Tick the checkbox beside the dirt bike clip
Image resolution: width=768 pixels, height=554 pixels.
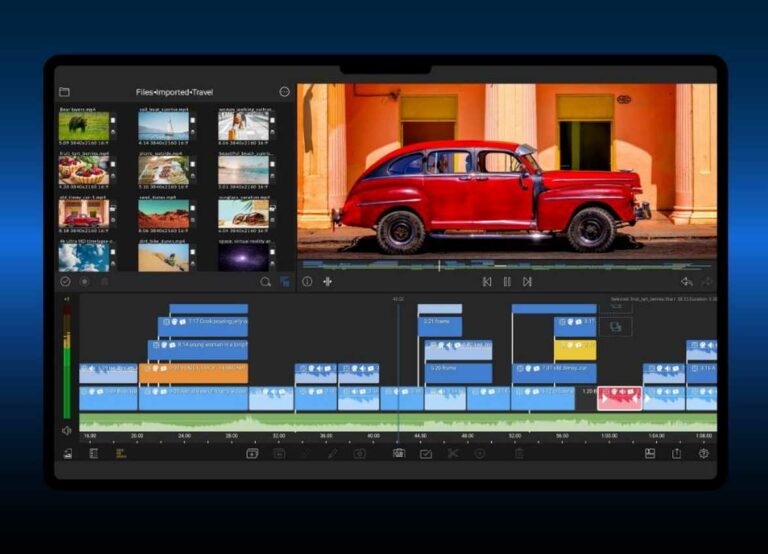tap(192, 252)
